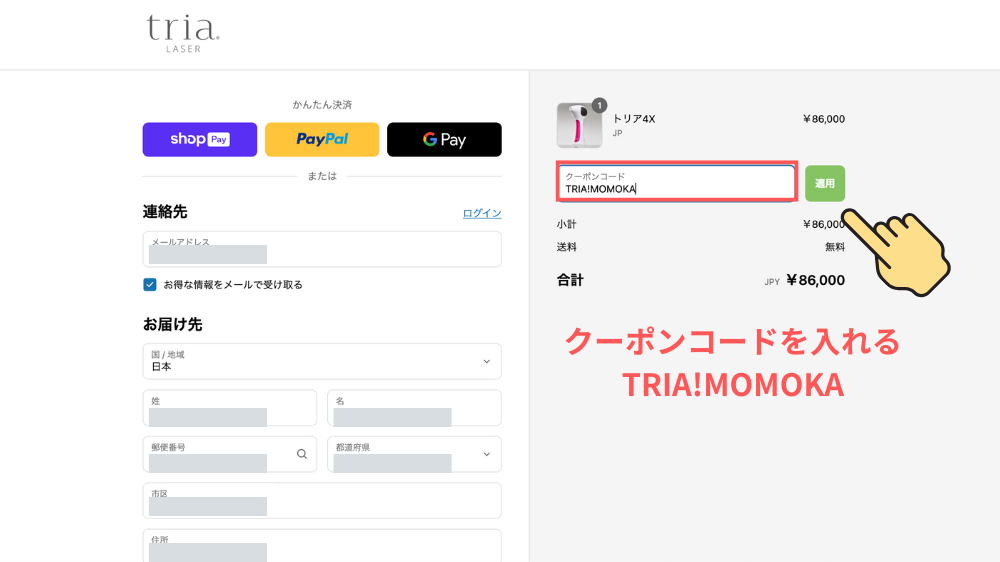Image resolution: width=1000 pixels, height=562 pixels.
Task: Select the お届け先 heading
Action: 173,324
